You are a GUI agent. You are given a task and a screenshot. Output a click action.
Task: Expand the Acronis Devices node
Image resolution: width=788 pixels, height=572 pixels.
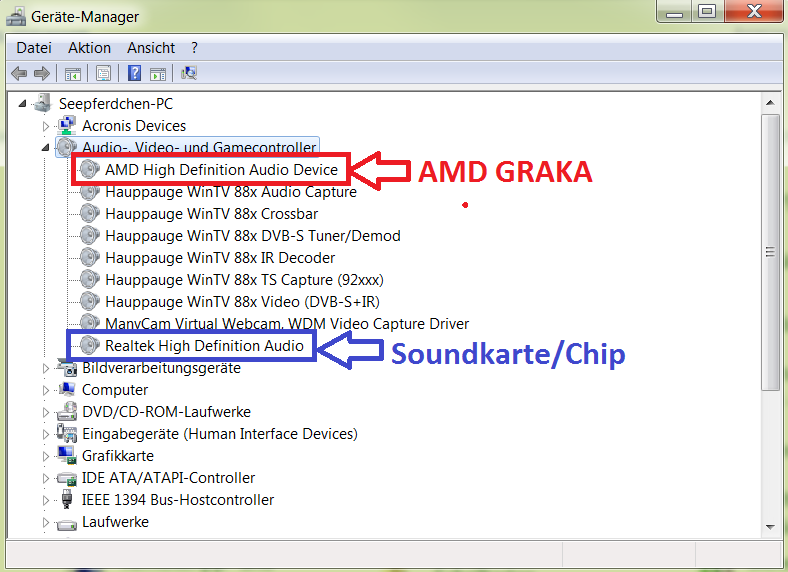pos(46,126)
